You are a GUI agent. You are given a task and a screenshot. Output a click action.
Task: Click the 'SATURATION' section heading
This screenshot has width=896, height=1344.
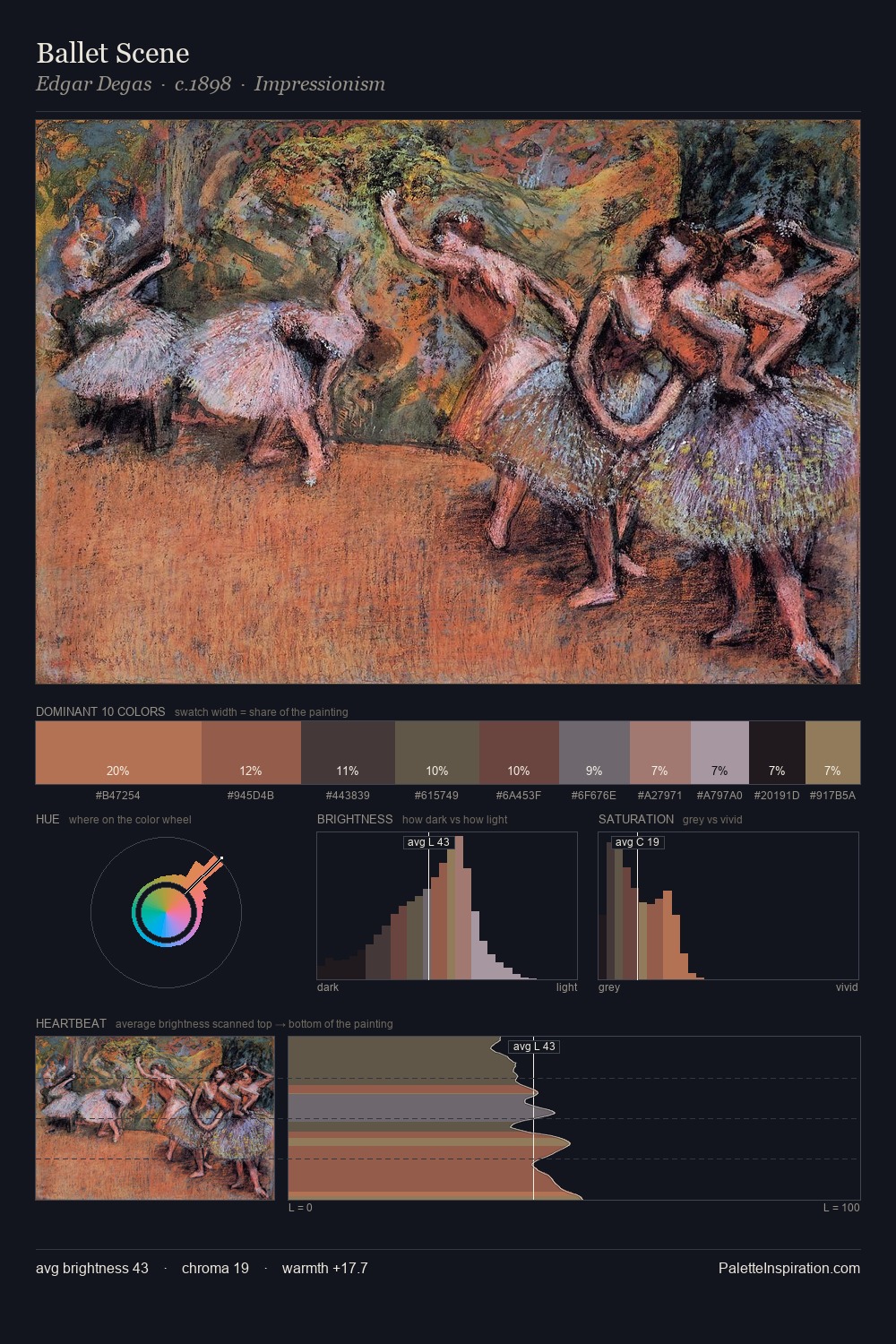[x=636, y=819]
